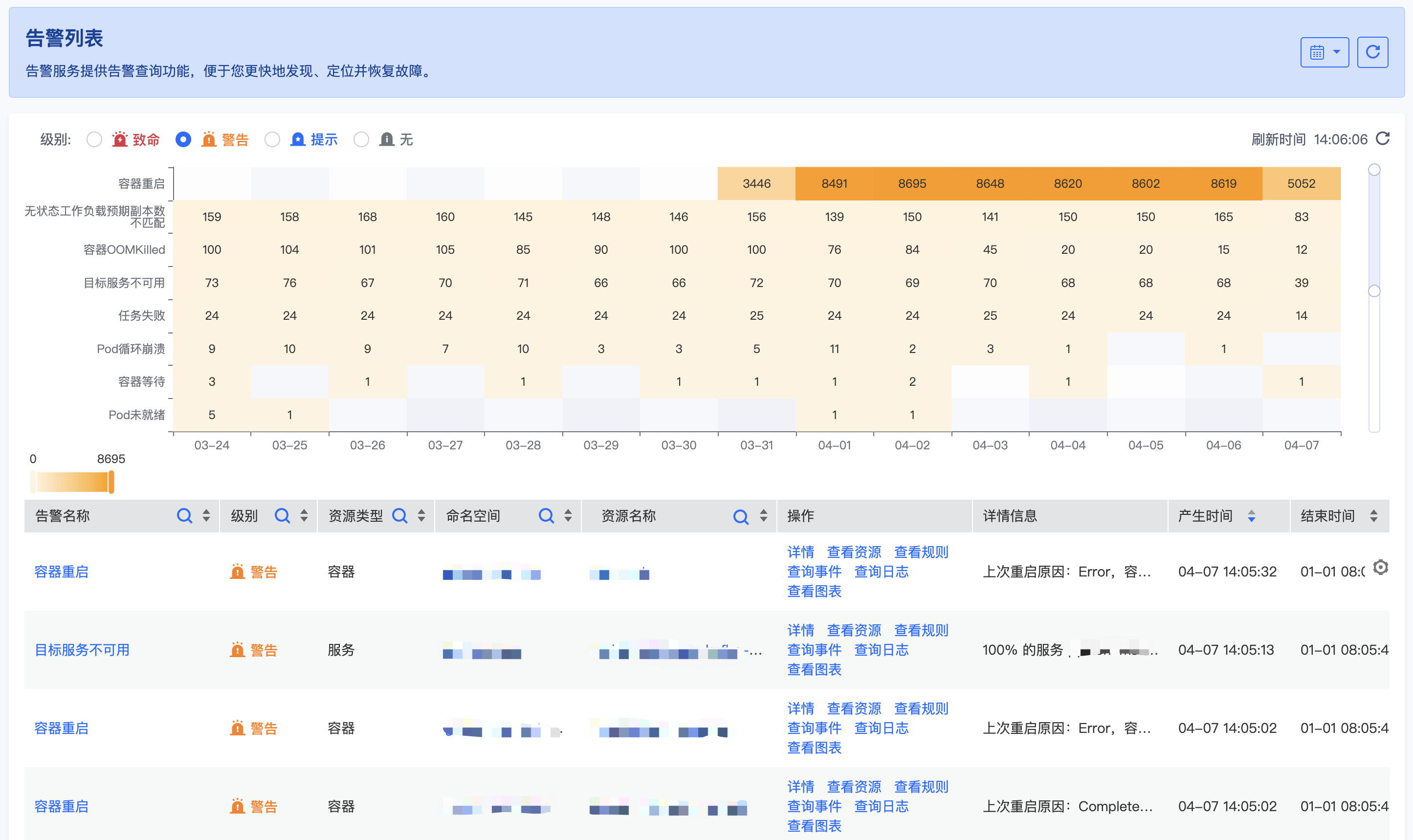Click the refresh icon next to 刷新时间
Viewport: 1413px width, 840px height.
click(x=1383, y=139)
